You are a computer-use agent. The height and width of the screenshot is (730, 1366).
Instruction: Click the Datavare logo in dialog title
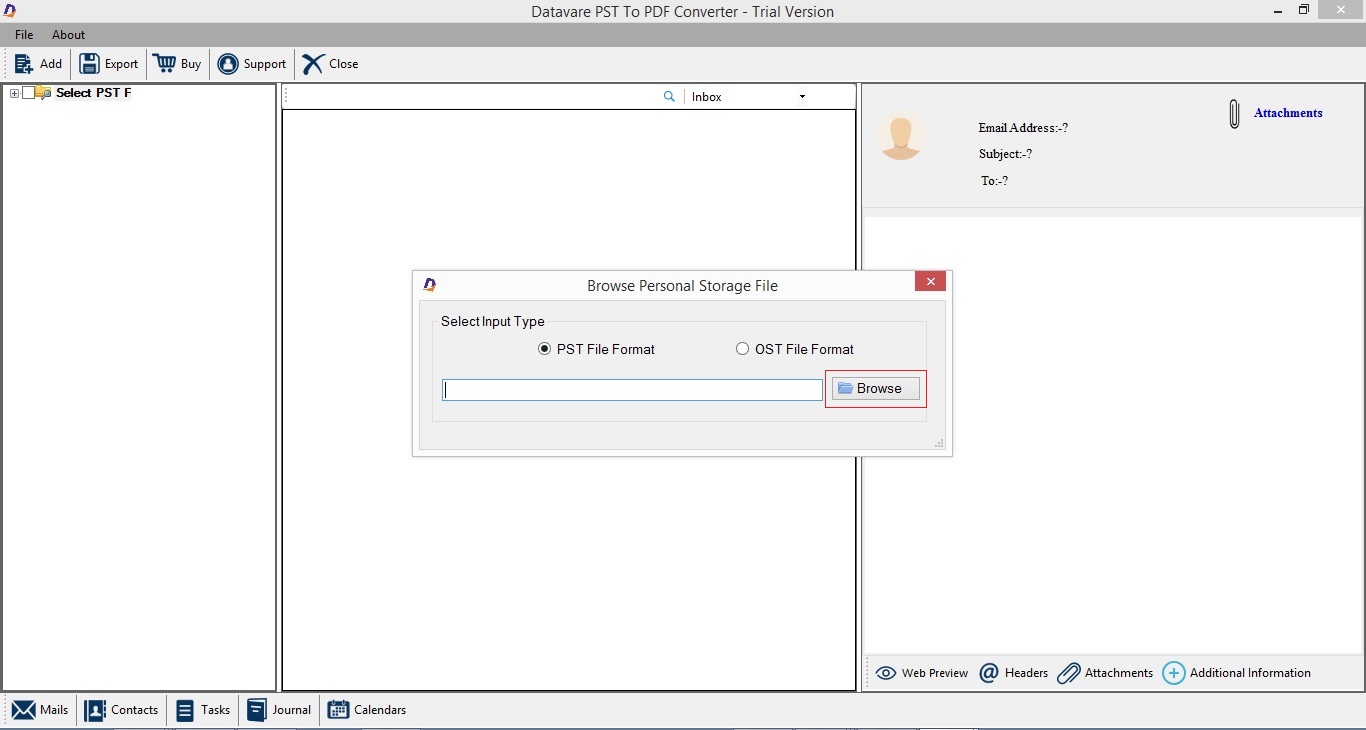point(430,285)
